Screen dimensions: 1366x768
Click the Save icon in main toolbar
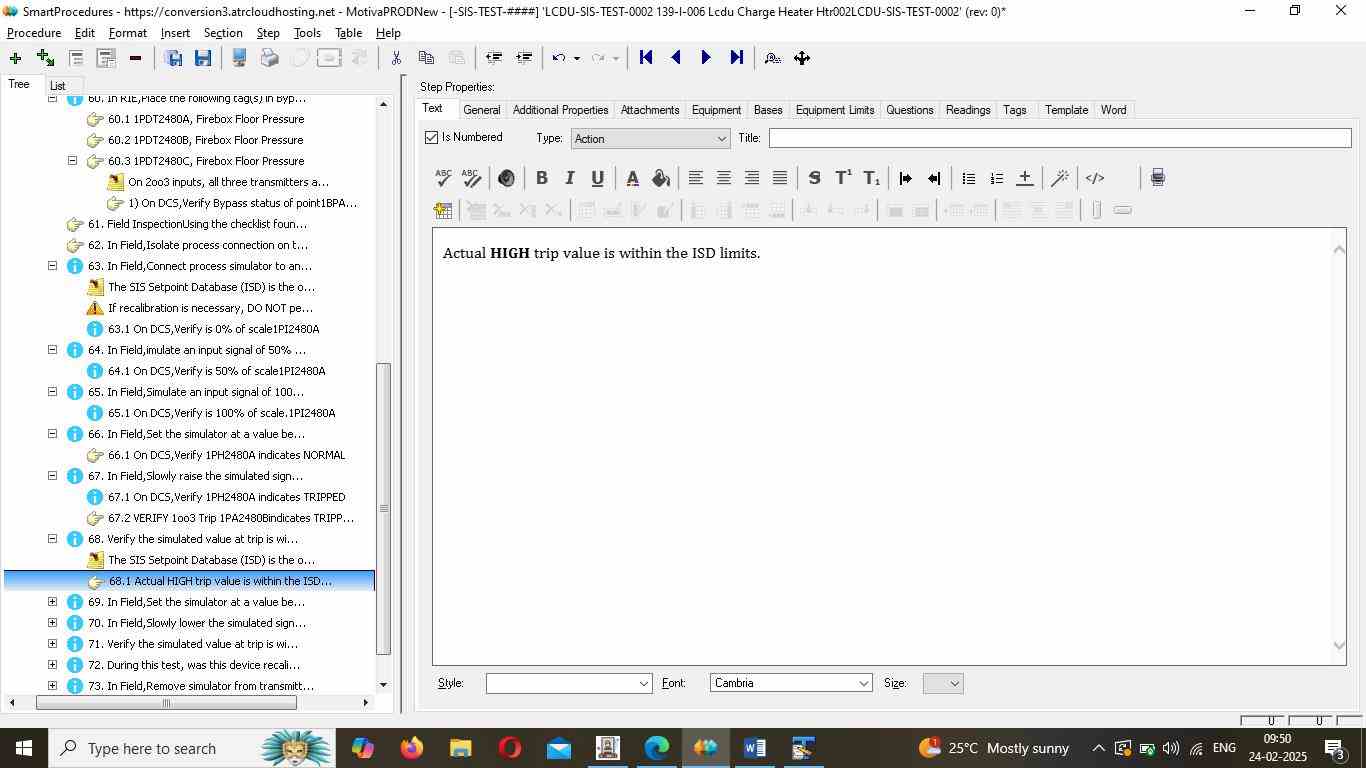203,58
